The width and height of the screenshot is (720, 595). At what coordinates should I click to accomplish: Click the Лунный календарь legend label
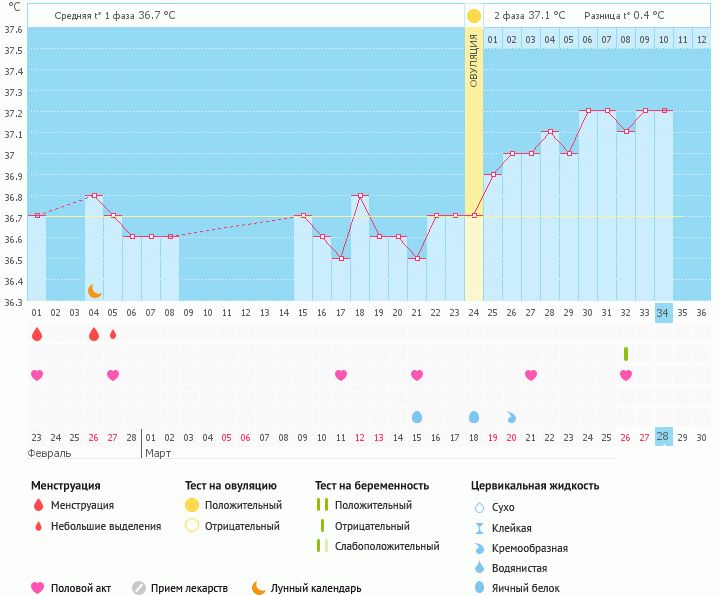(316, 588)
